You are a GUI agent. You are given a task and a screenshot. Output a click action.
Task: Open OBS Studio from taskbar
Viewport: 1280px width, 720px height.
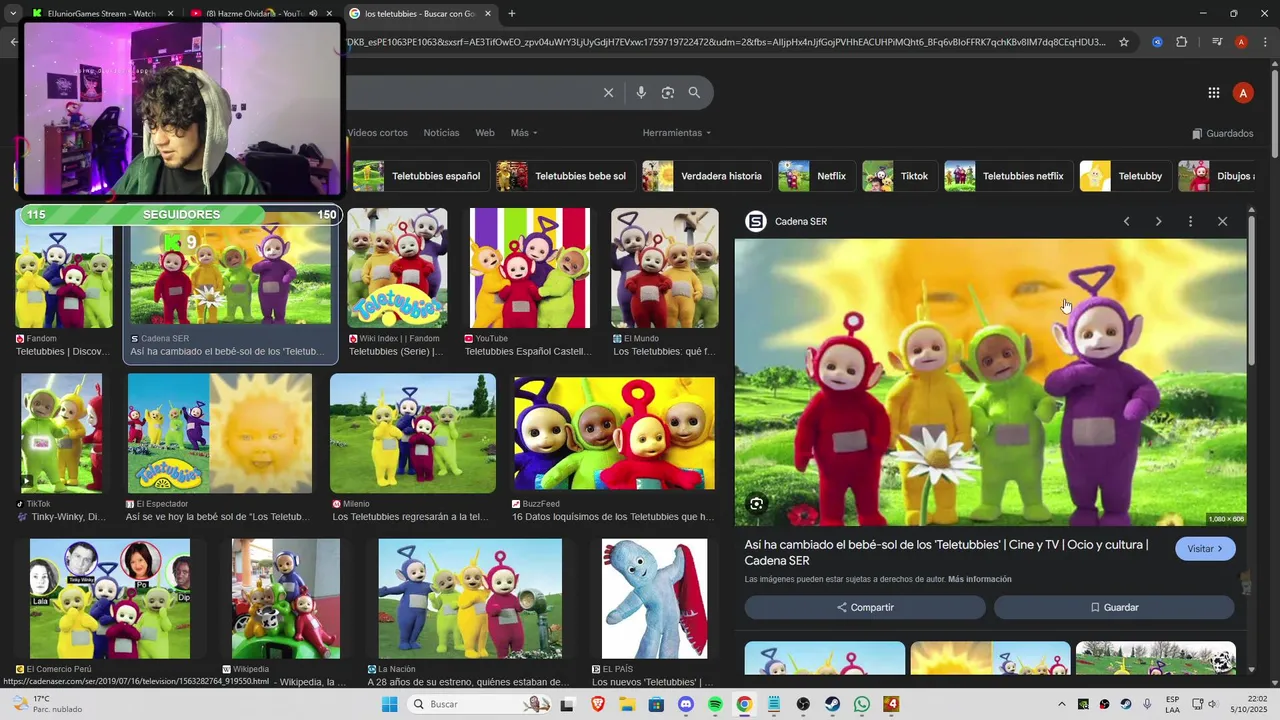[803, 704]
